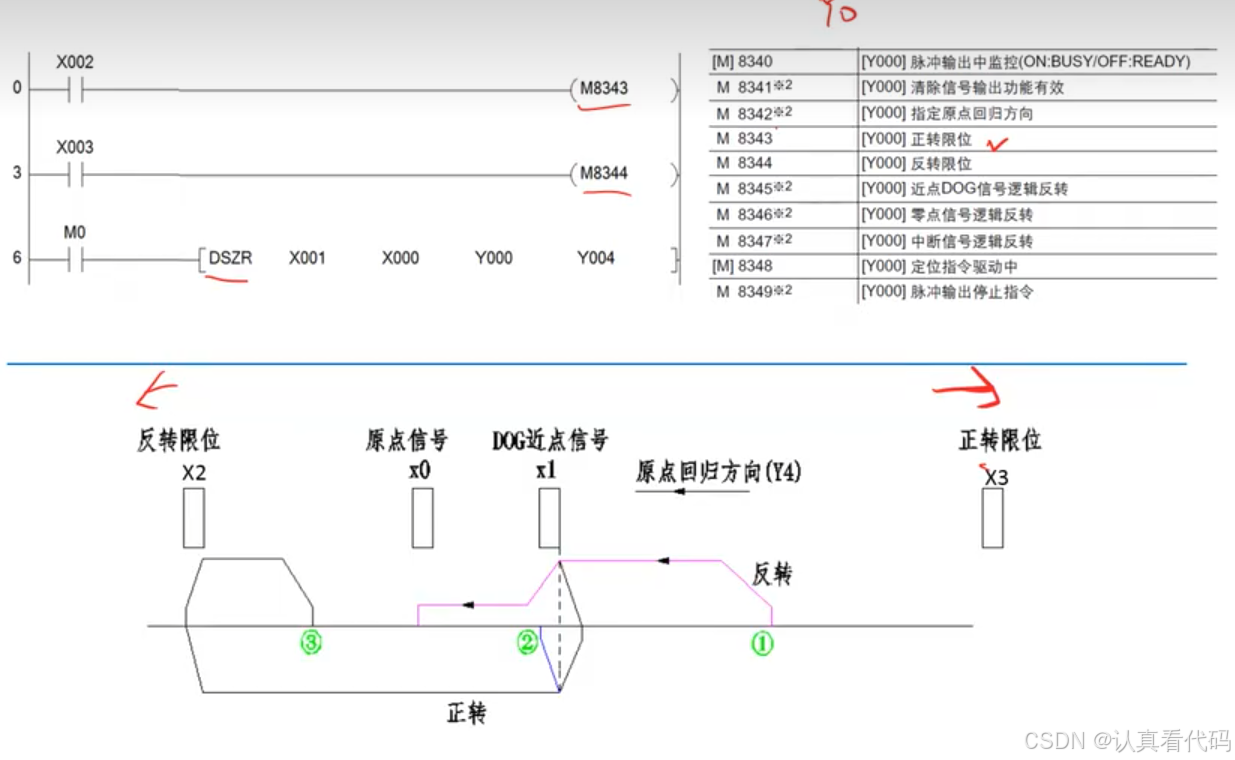1235x760 pixels.
Task: Select table cell 'M 8343'
Action: click(x=745, y=139)
